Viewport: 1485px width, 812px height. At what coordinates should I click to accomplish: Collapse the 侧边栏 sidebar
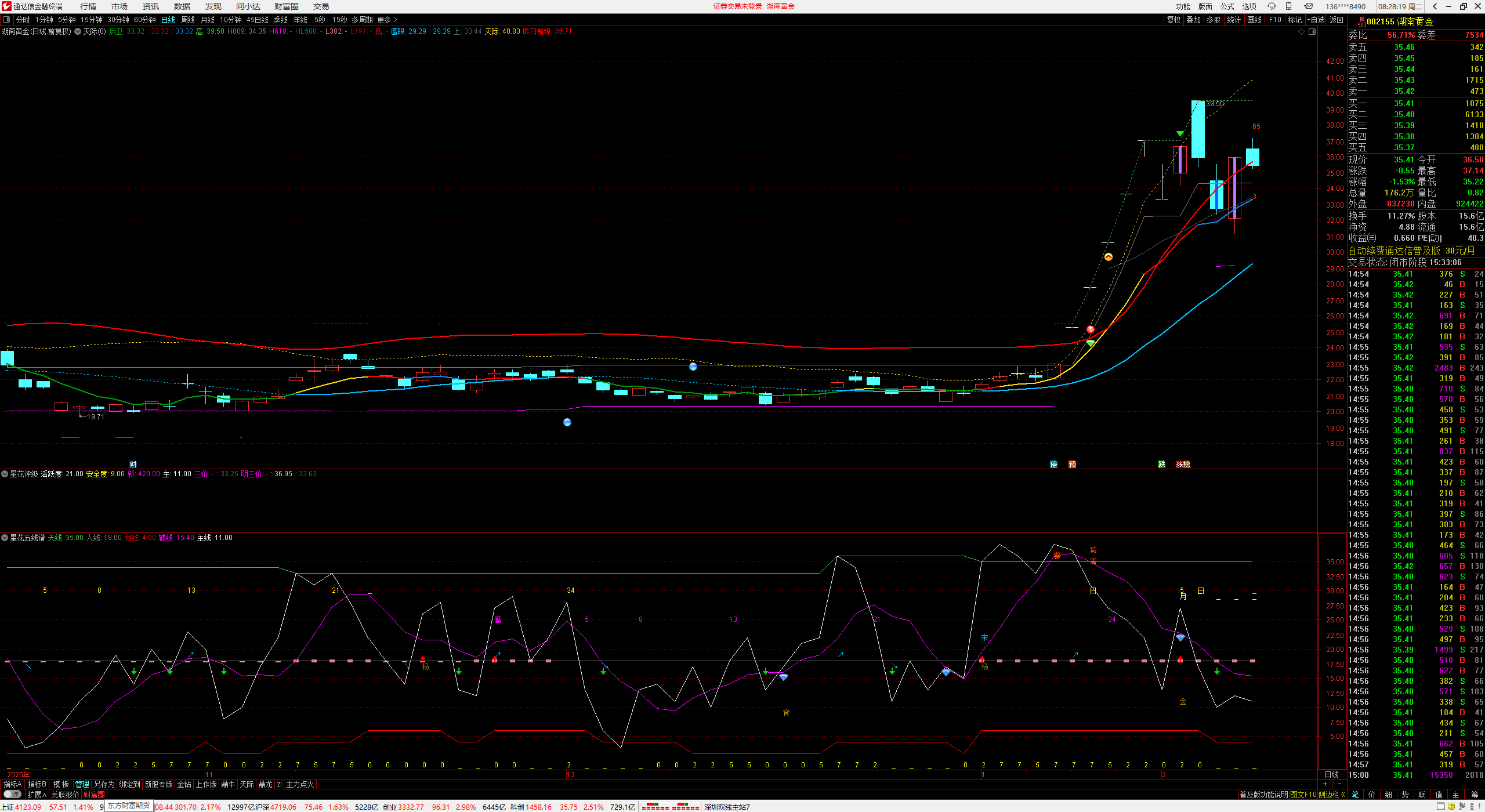click(1332, 794)
